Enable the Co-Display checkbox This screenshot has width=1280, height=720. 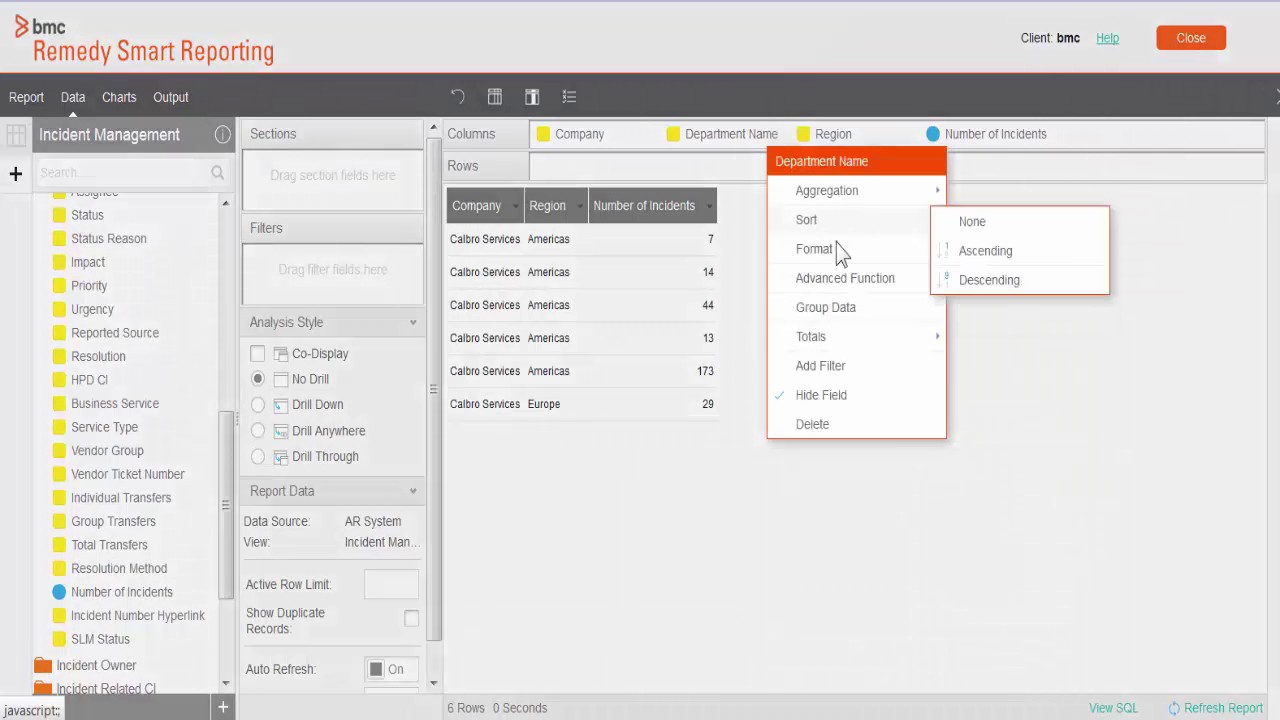pos(258,353)
